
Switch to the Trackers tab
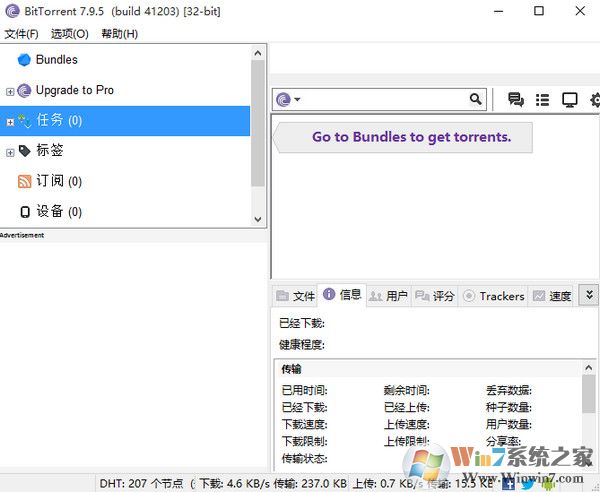[x=493, y=296]
